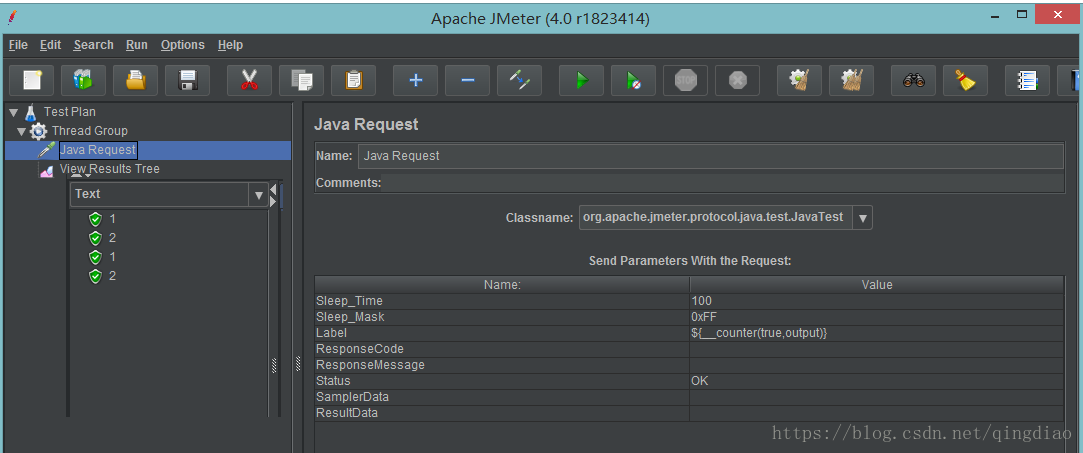This screenshot has width=1083, height=453.
Task: Save the test plan with floppy icon
Action: point(187,81)
